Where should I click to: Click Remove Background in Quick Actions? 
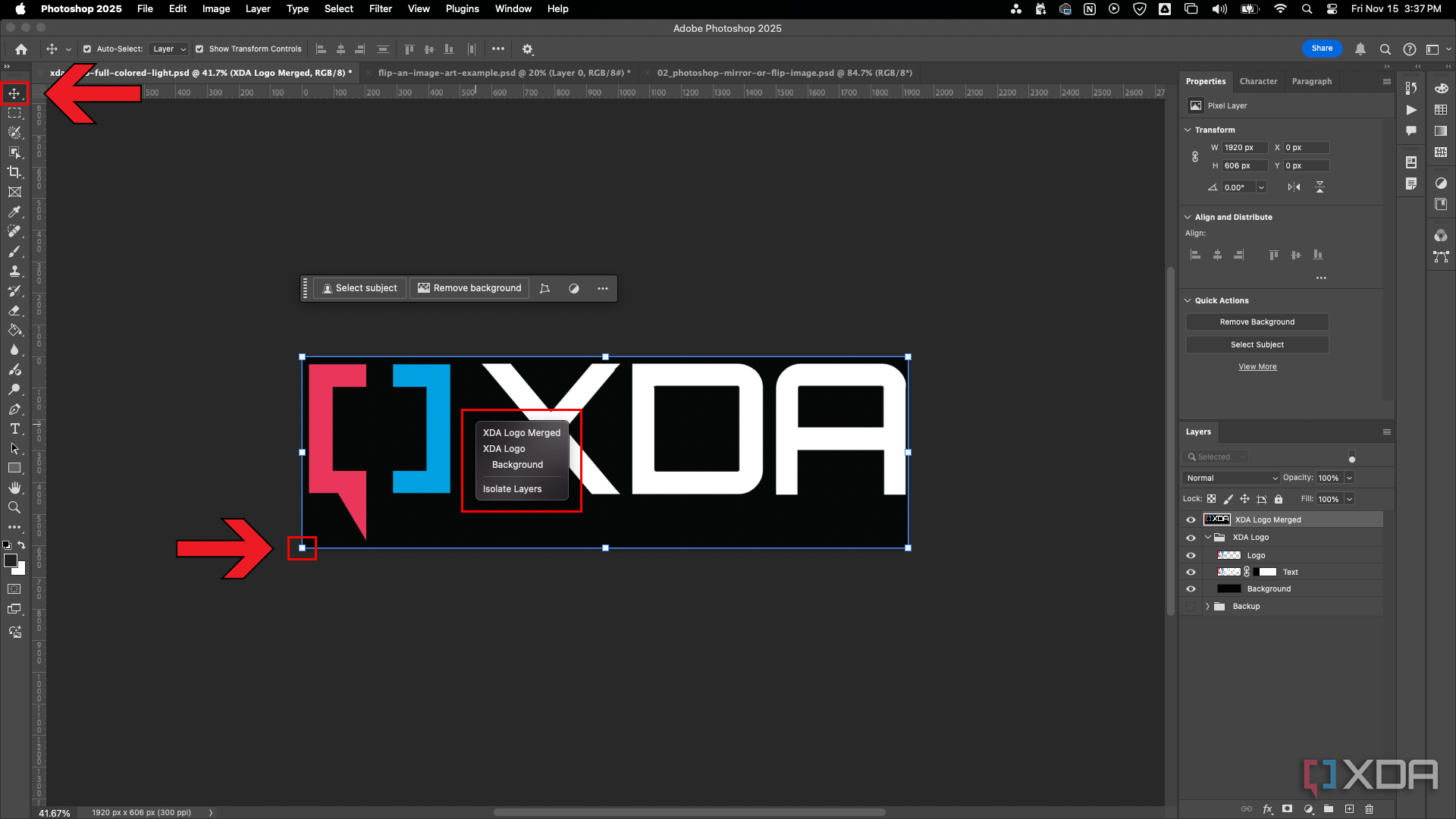coord(1257,322)
